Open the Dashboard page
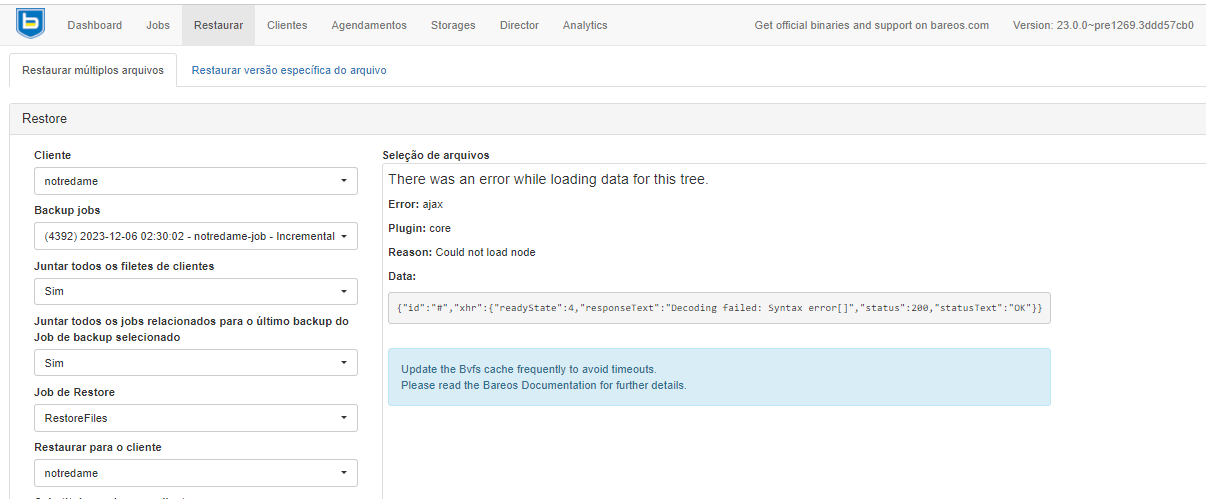 (95, 25)
